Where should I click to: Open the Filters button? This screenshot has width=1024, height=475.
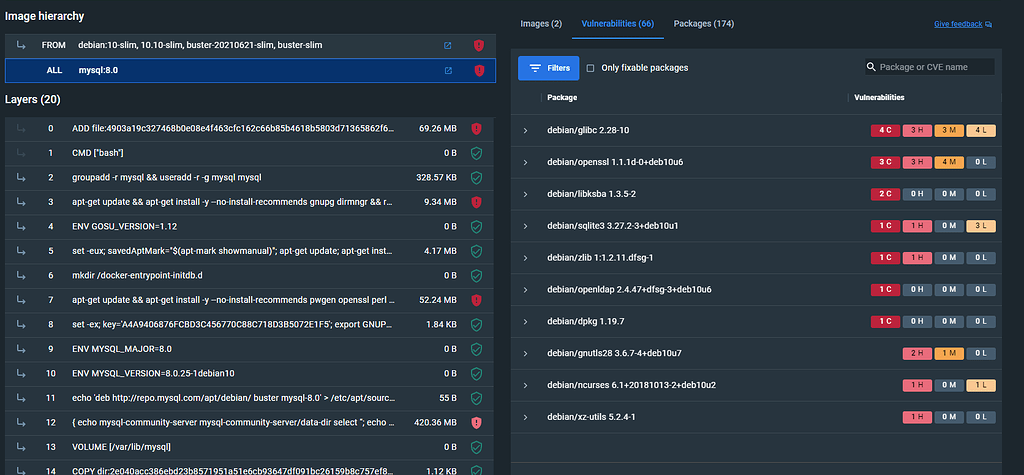click(548, 68)
